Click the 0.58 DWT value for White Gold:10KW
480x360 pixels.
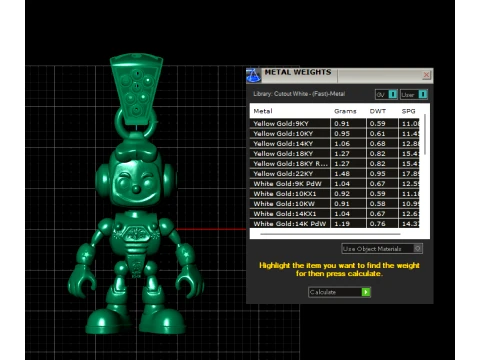click(377, 204)
